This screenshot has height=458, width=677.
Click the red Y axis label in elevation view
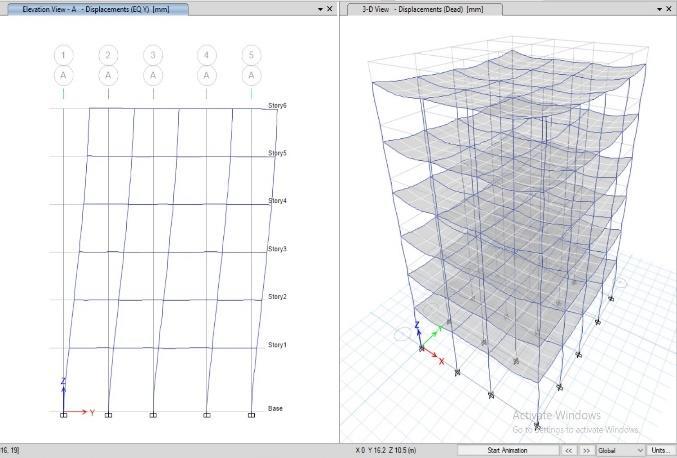pos(92,413)
